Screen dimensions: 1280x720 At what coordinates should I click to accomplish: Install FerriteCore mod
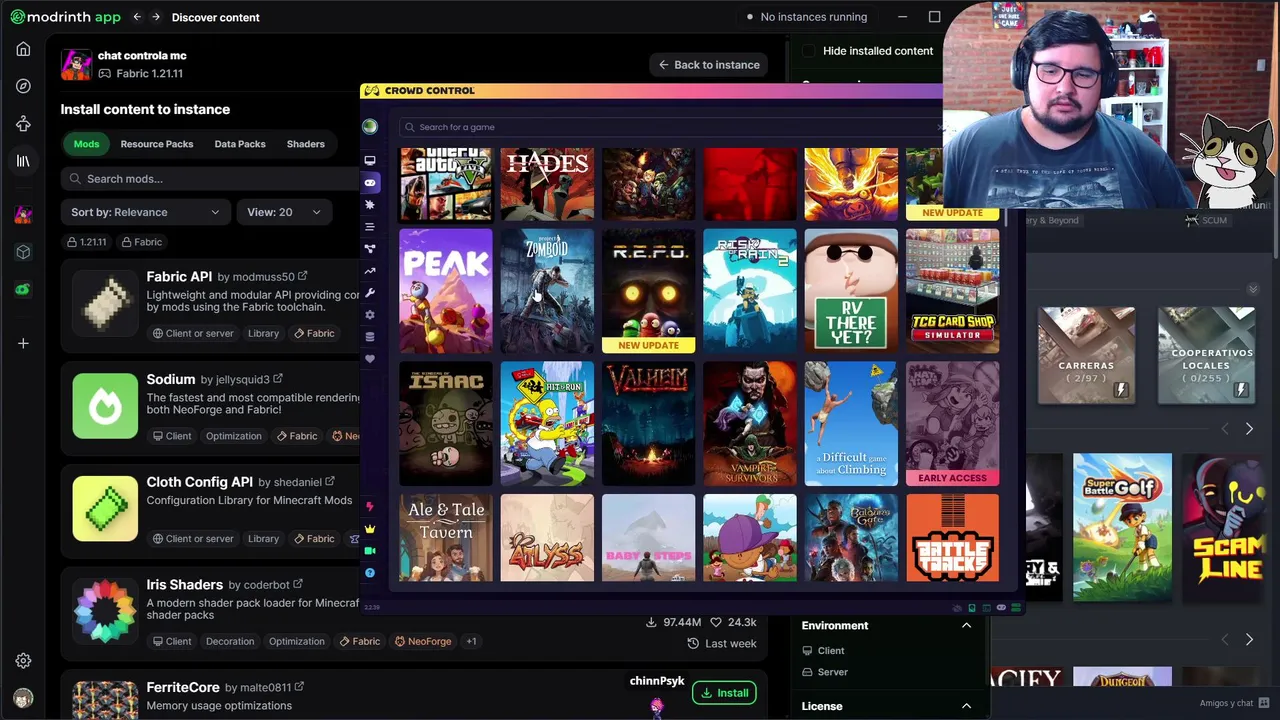pos(724,693)
